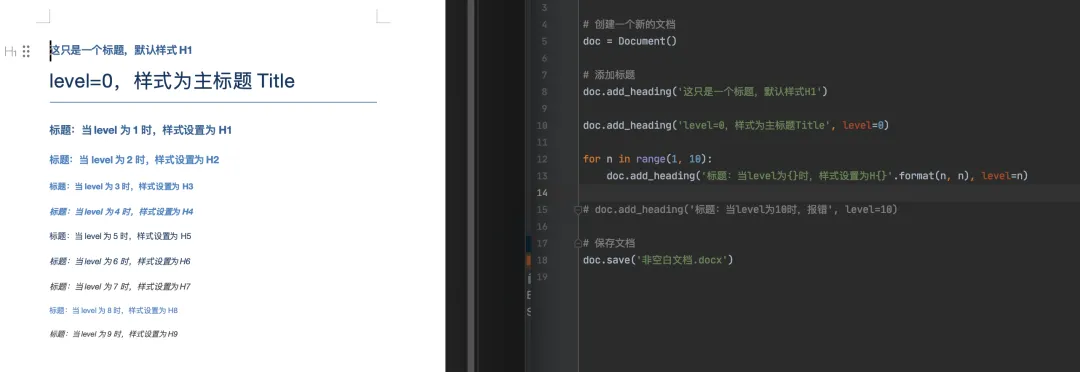The height and width of the screenshot is (372, 1080).
Task: Click line number 5 in editor gutter
Action: 544,41
